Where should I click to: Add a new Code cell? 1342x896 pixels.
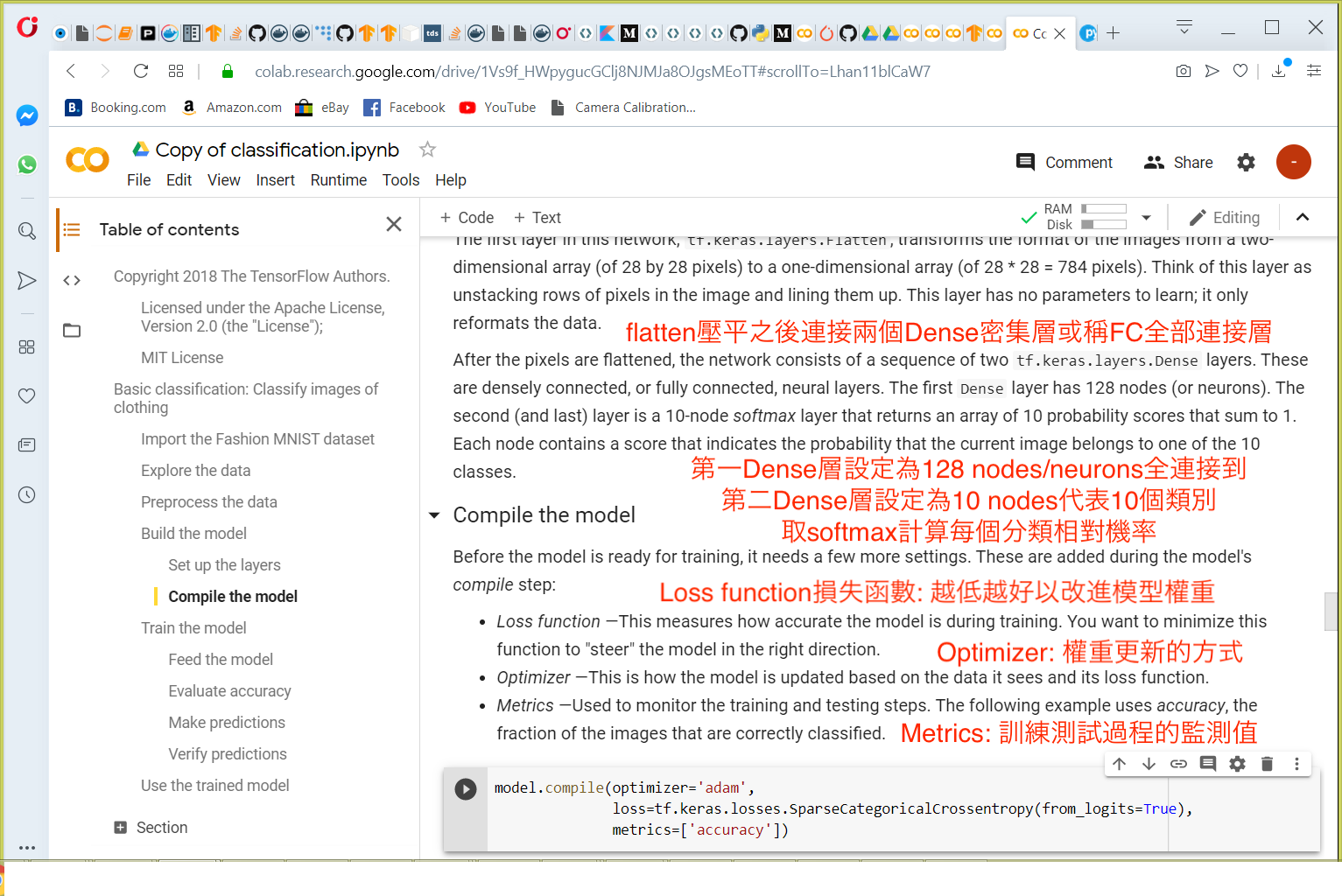click(467, 217)
